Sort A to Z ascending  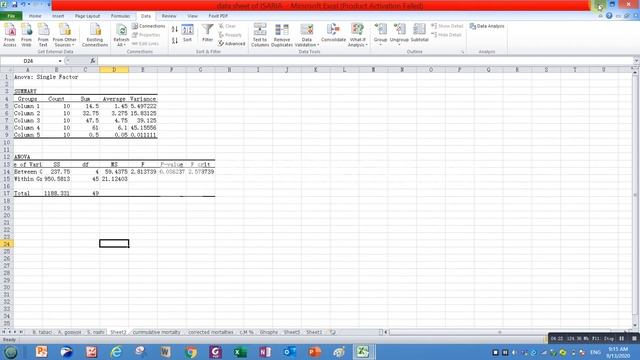click(x=175, y=29)
